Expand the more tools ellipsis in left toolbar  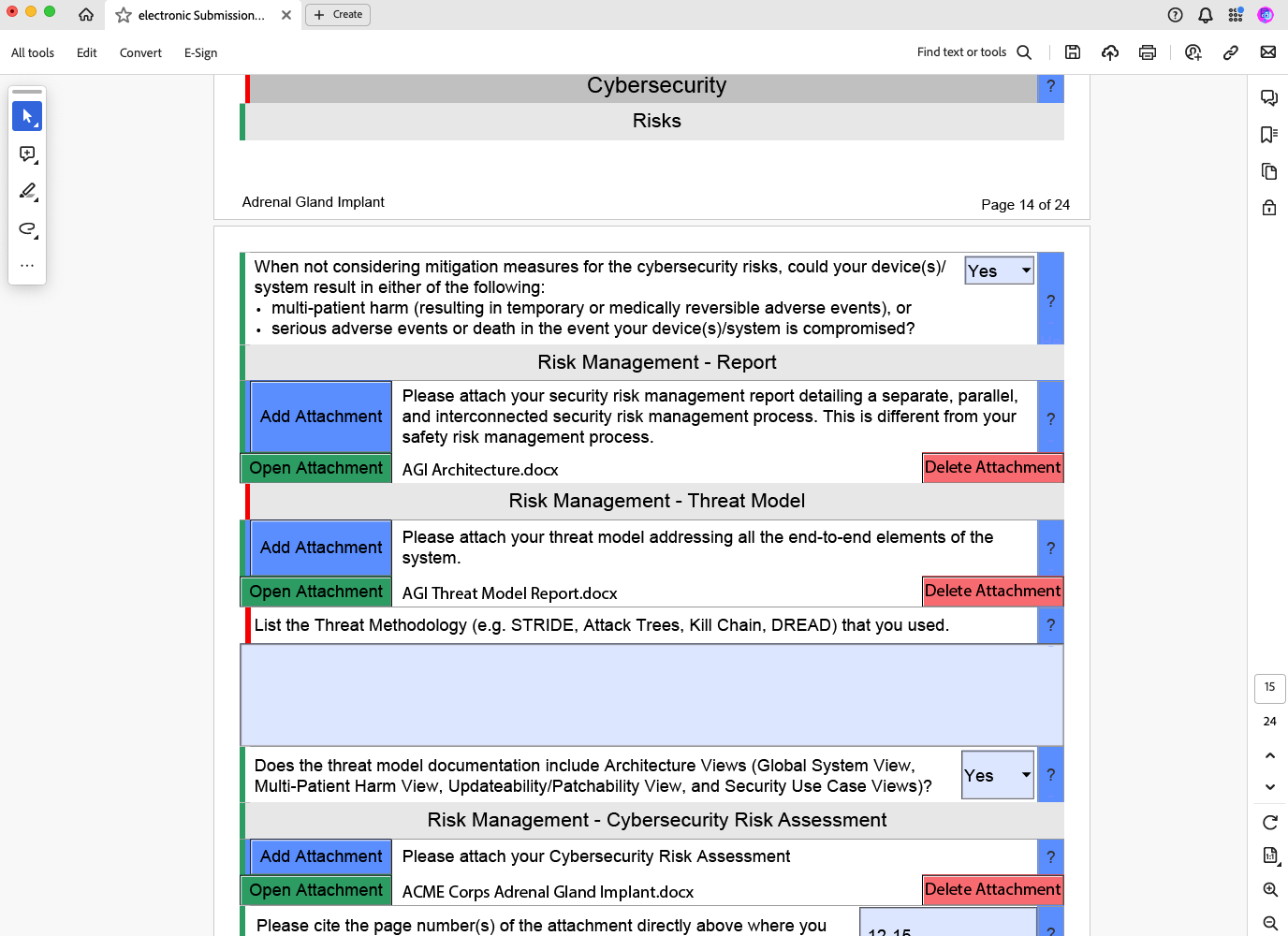(x=27, y=264)
